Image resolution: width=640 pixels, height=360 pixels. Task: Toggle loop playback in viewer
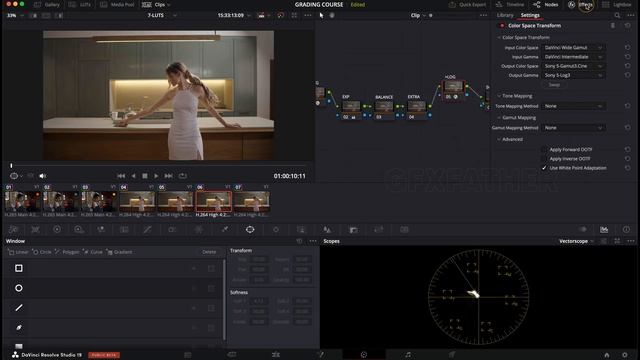click(x=182, y=176)
